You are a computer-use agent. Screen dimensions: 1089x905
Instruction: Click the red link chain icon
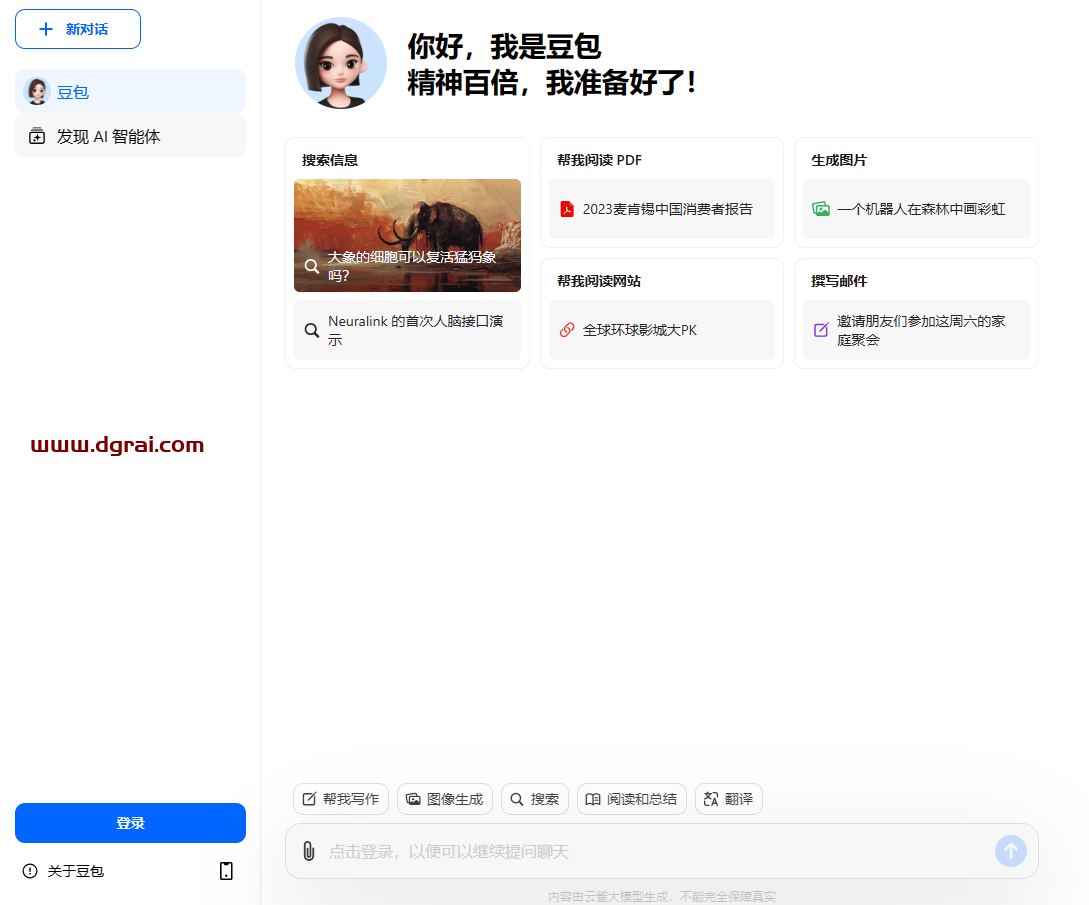tap(567, 330)
